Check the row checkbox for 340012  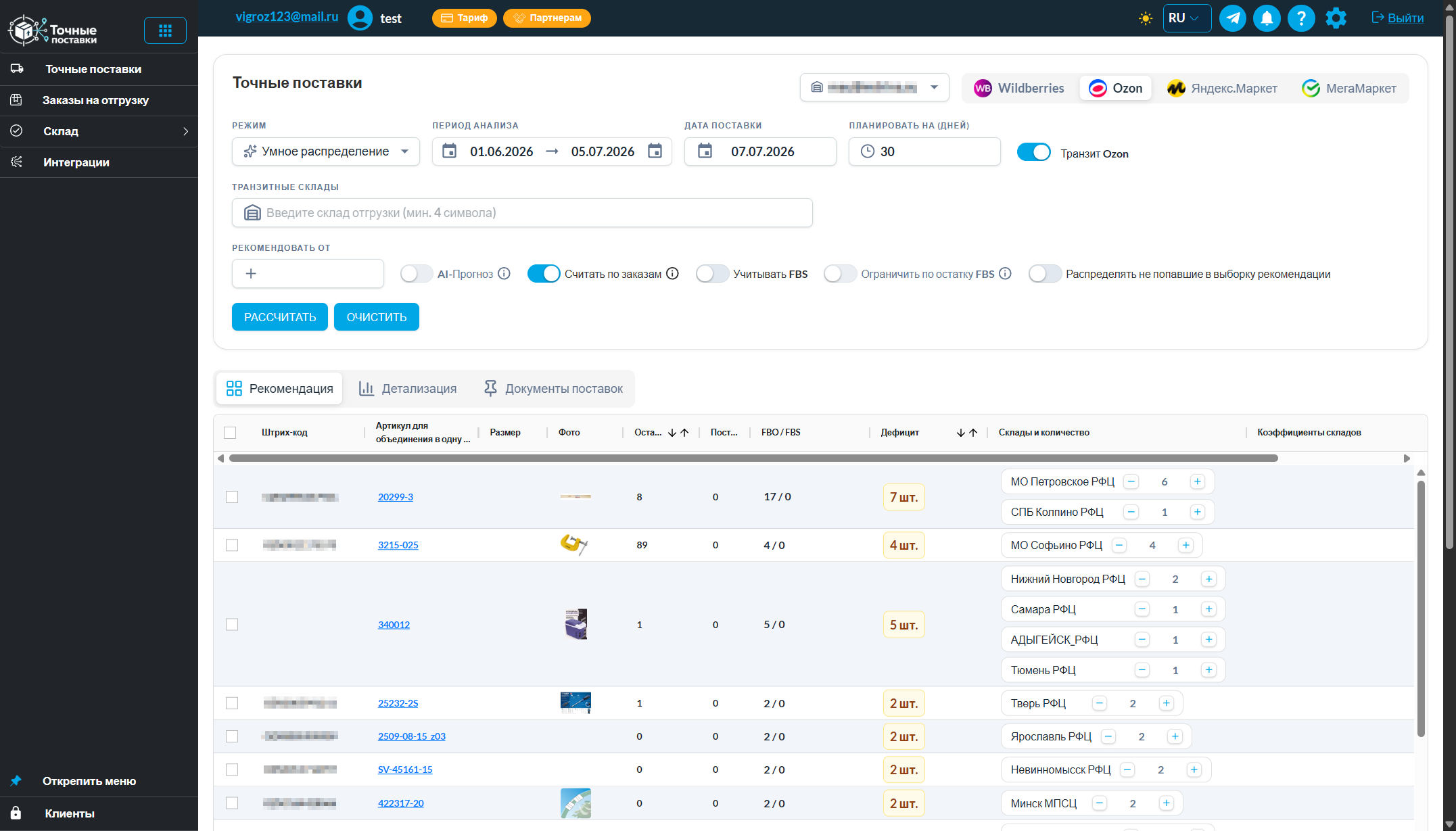[x=232, y=625]
